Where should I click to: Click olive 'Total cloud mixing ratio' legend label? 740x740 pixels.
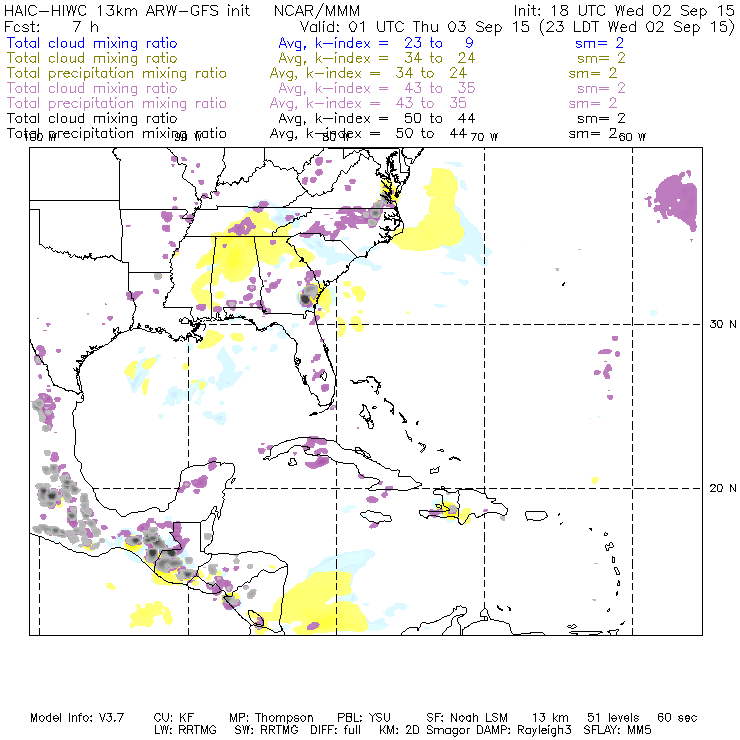pos(92,58)
